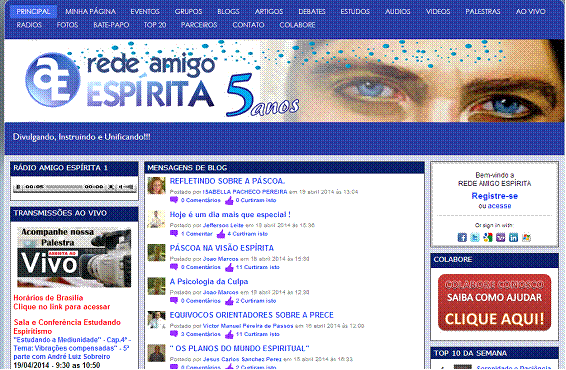This screenshot has width=566, height=370.
Task: Click Isabella Pacheco Pereira's avatar thumbnail
Action: 156,186
